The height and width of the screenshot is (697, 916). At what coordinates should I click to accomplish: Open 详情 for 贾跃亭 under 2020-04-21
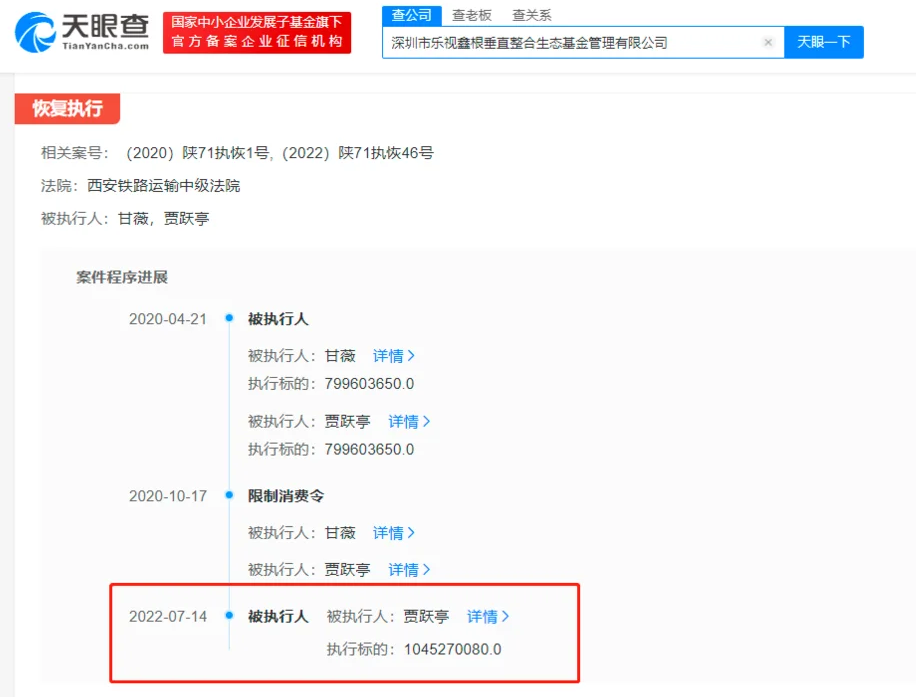coord(410,421)
